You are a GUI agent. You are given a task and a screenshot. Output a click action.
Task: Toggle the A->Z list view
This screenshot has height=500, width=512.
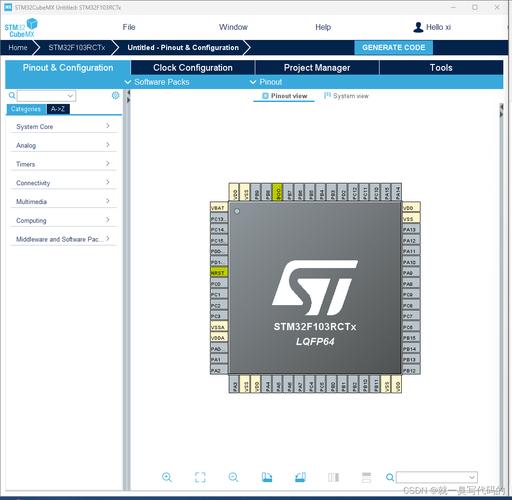click(58, 109)
